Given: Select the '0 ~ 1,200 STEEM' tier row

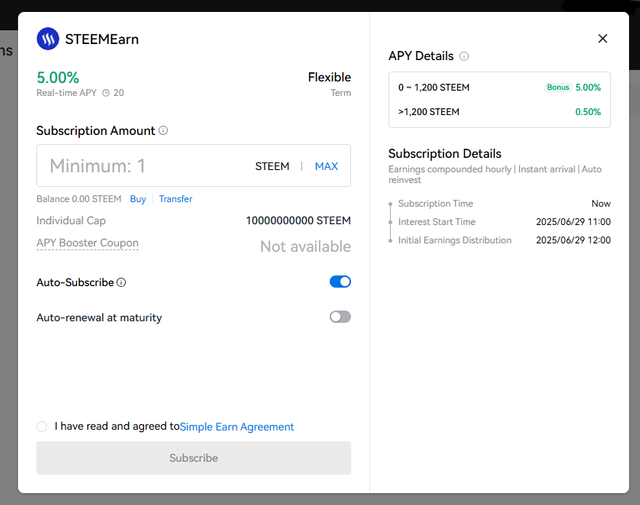Looking at the screenshot, I should point(499,87).
